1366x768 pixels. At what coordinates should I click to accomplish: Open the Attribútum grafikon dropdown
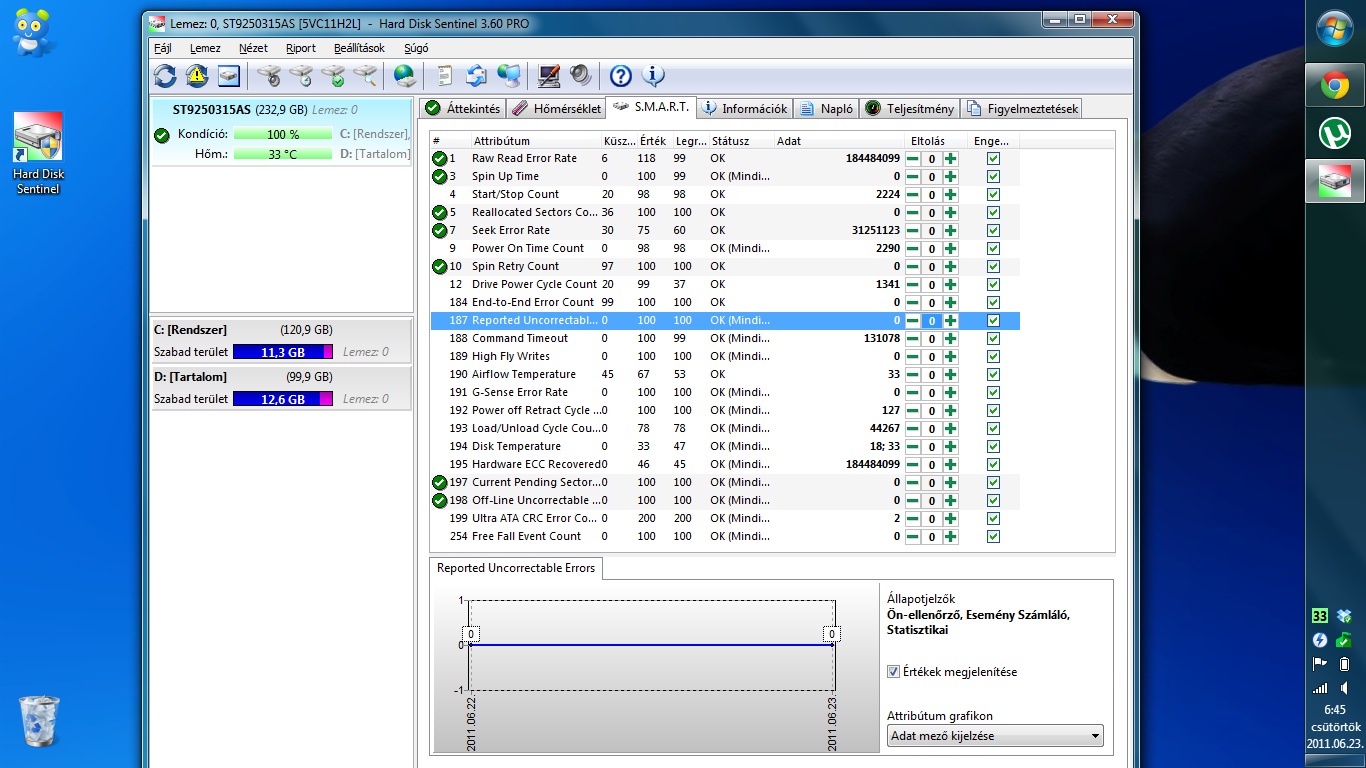[995, 736]
